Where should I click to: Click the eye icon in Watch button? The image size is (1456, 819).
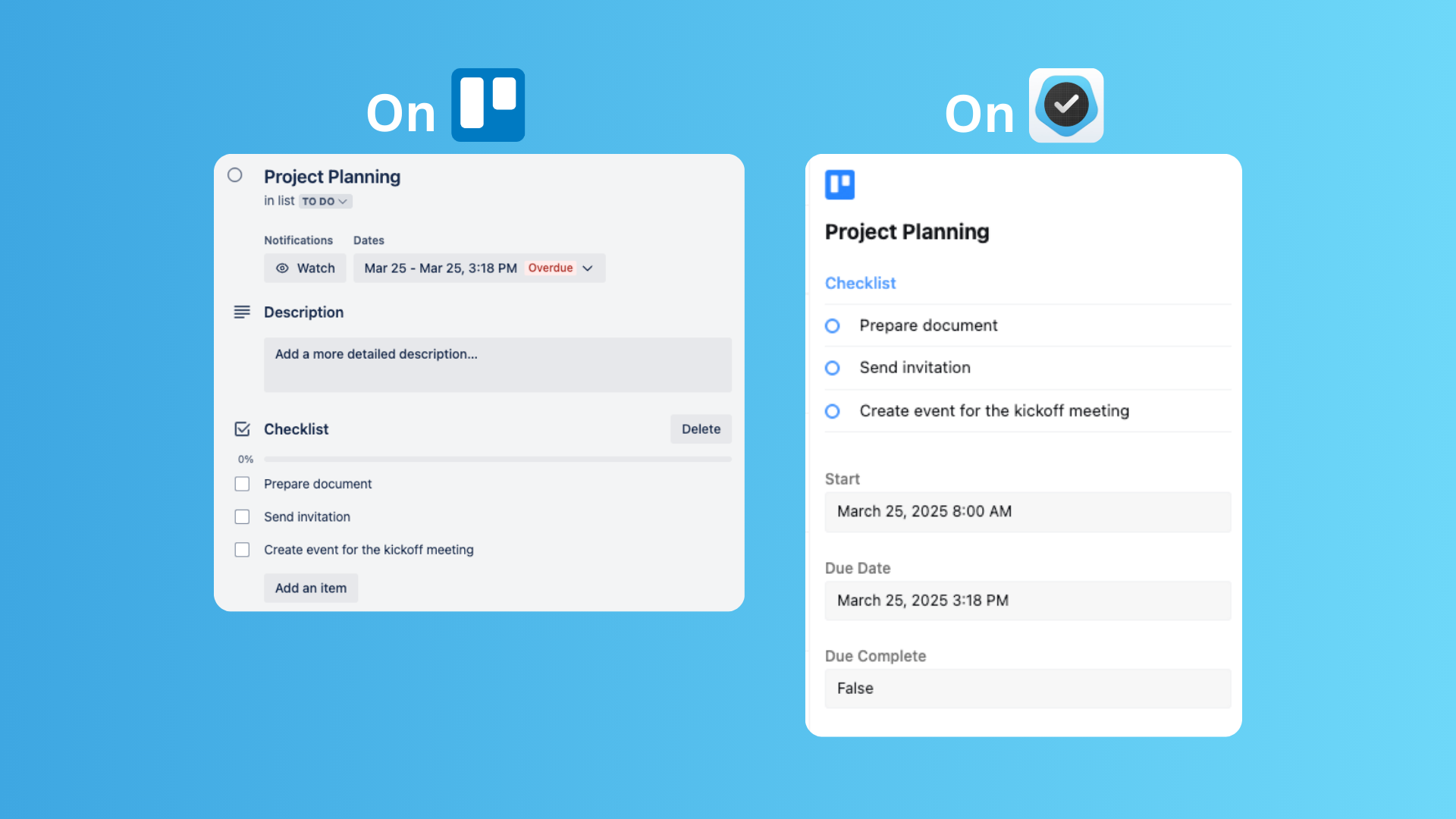point(282,268)
